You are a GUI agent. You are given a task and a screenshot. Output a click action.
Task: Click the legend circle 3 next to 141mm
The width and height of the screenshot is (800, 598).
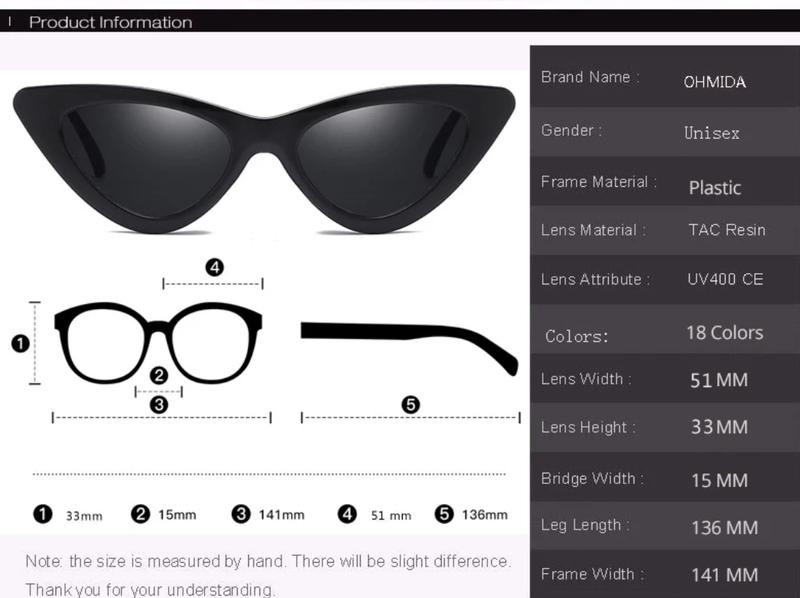click(x=241, y=514)
